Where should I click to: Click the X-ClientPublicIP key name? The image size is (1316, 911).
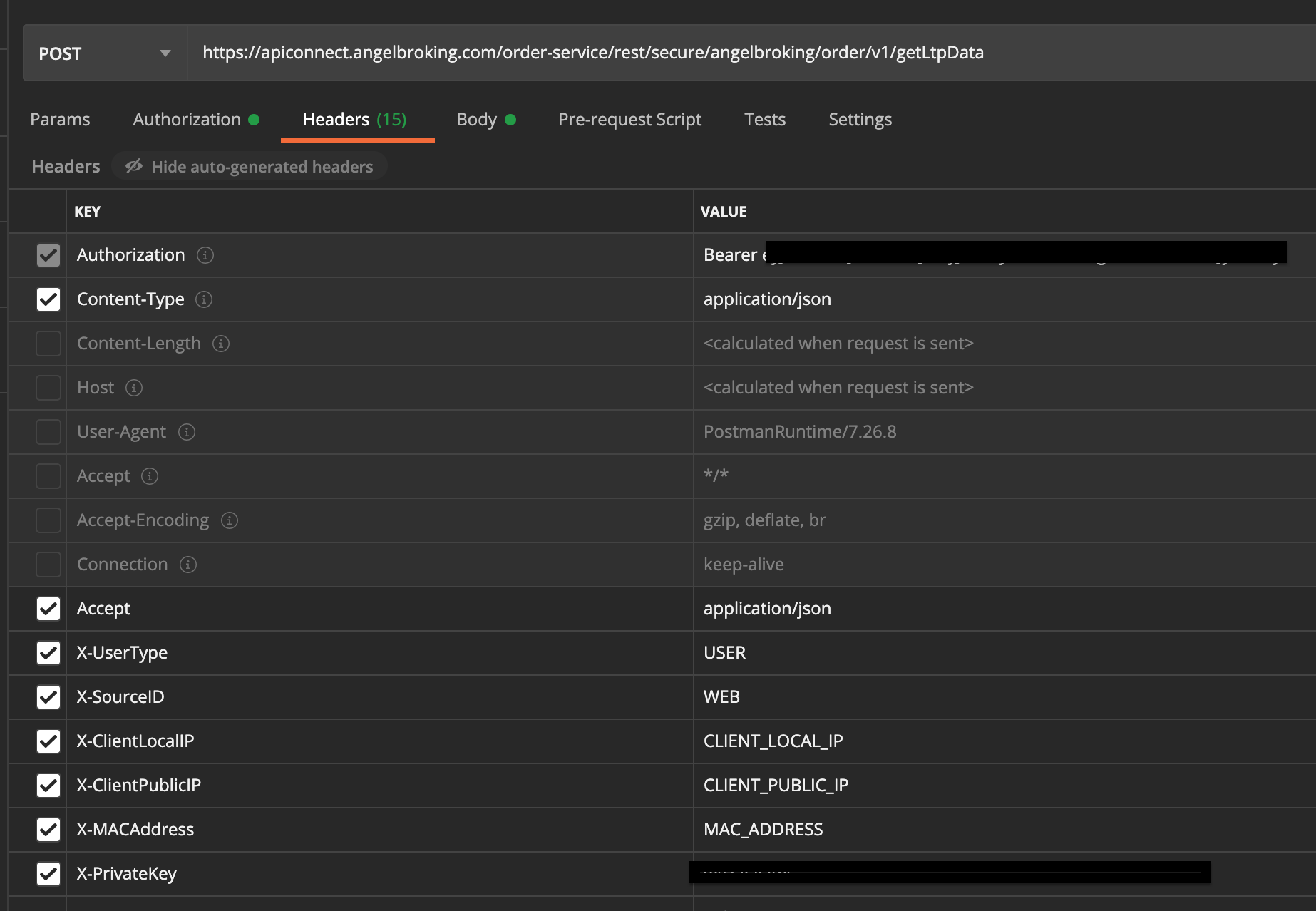pos(139,786)
